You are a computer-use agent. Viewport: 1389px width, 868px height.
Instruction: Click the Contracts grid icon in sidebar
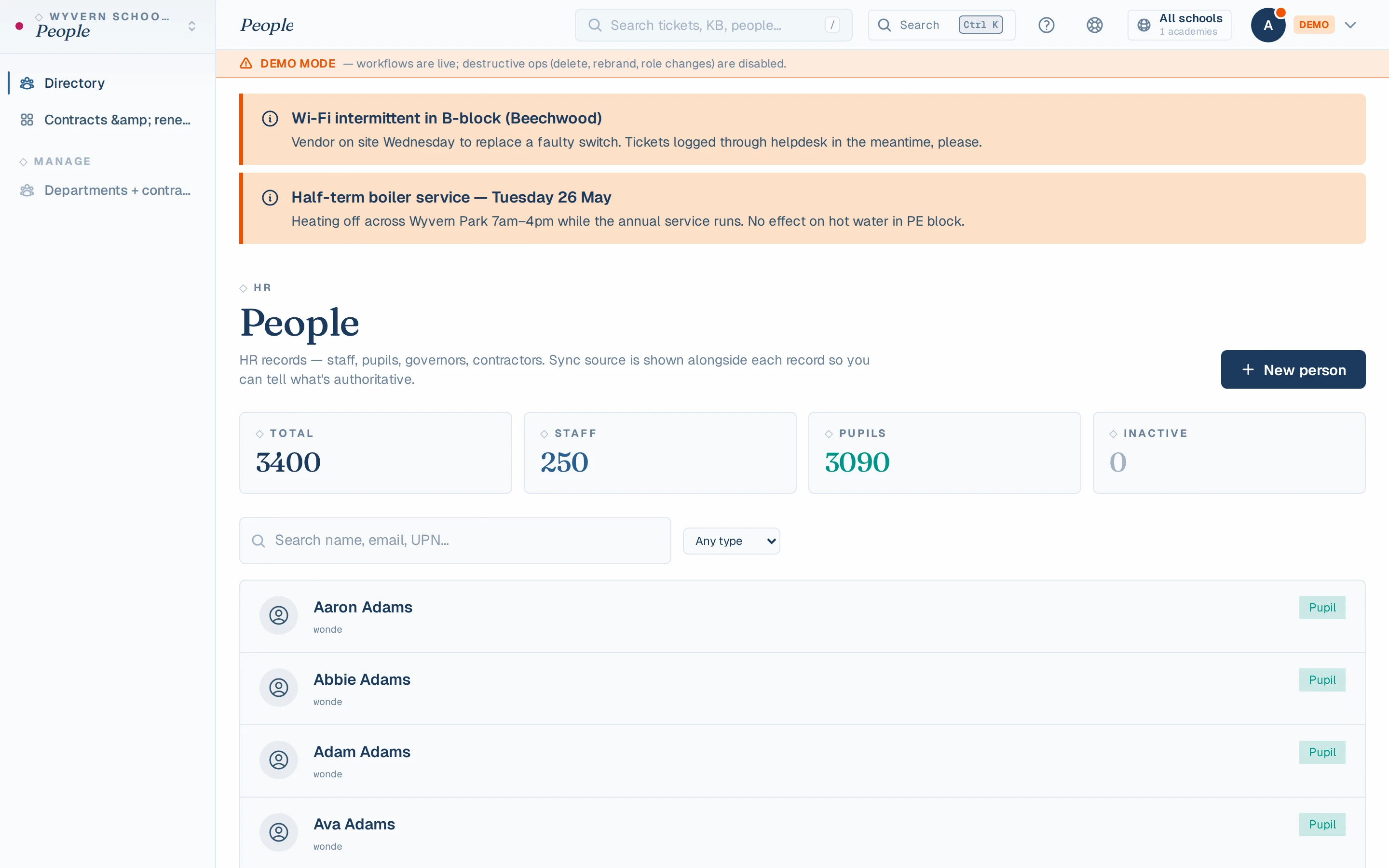pyautogui.click(x=27, y=120)
